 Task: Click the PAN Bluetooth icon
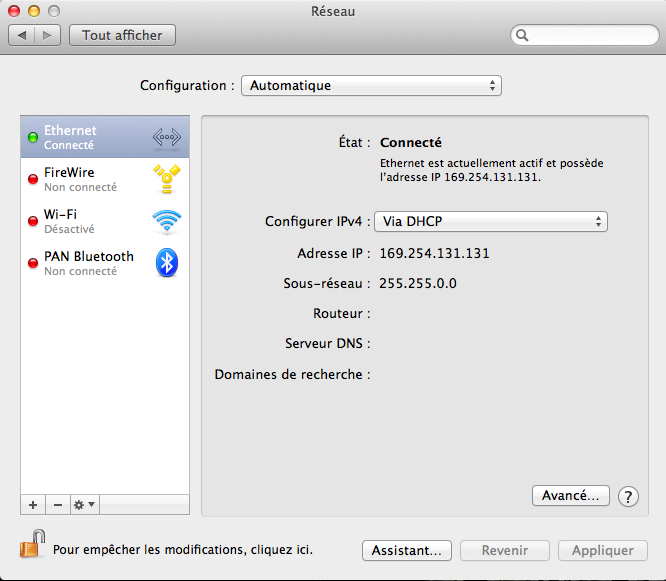pyautogui.click(x=166, y=263)
